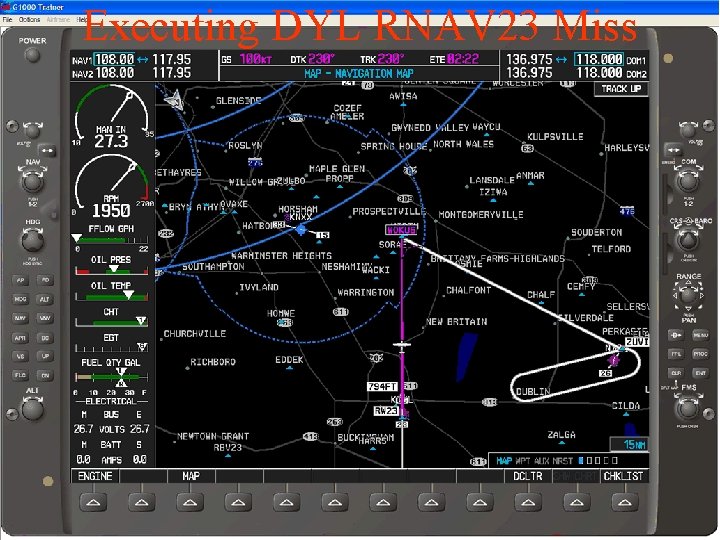720x540 pixels.
Task: Click the FFLOW GPH gauge bar
Action: (112, 240)
